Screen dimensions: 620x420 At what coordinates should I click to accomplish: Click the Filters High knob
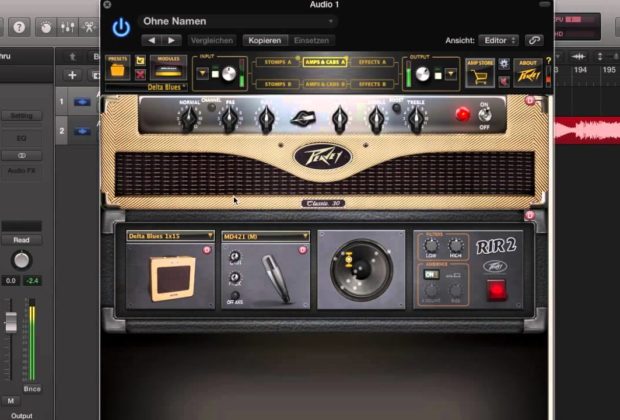[x=456, y=246]
